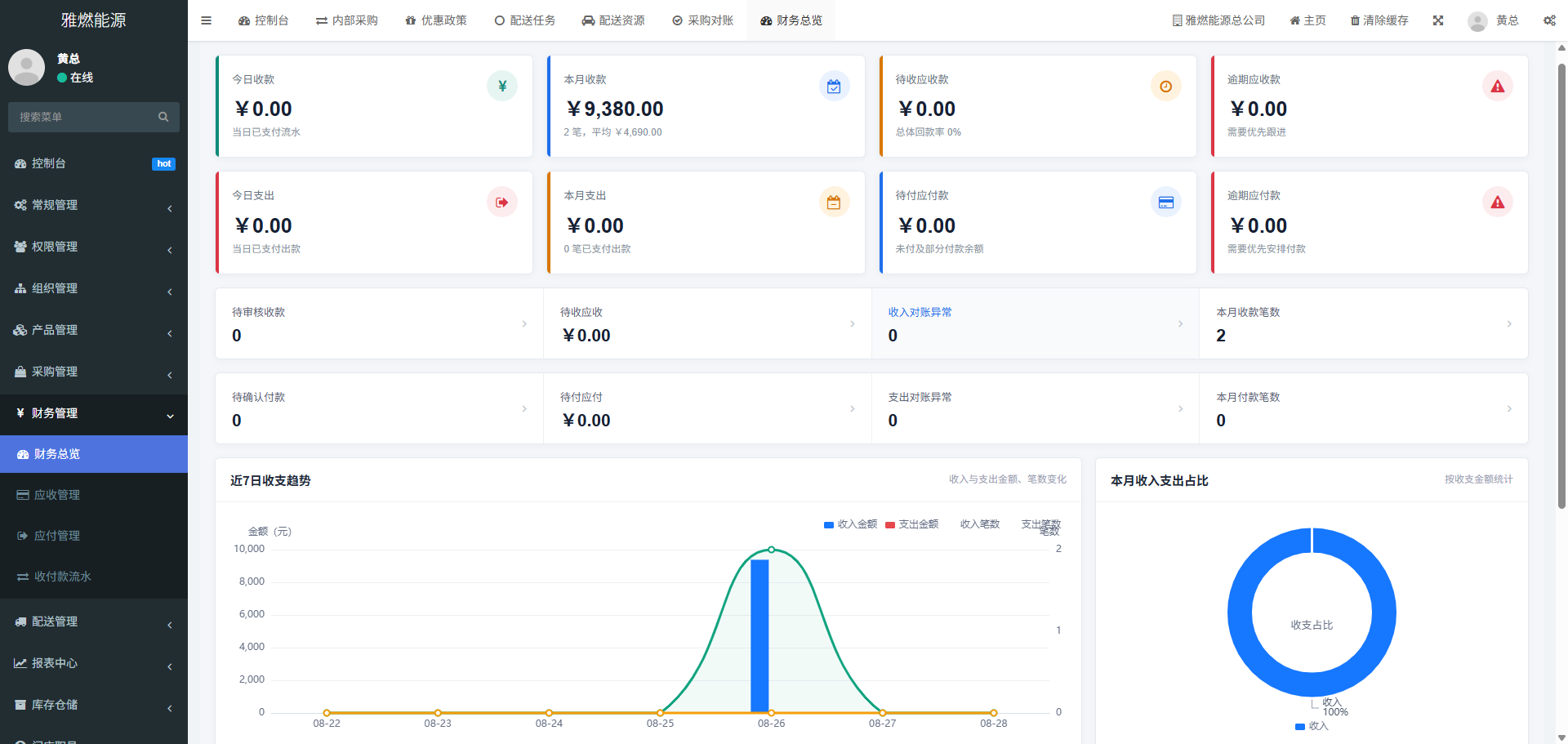Toggle 收入笔数 series in chart legend

click(x=979, y=524)
